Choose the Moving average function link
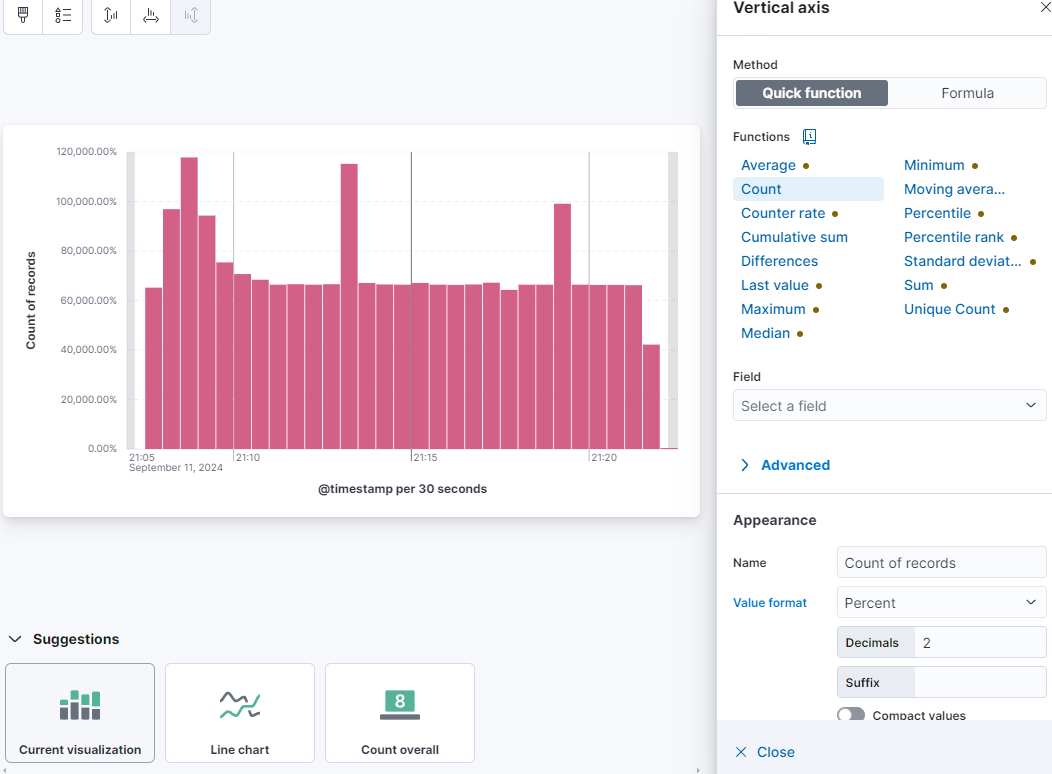 (x=954, y=188)
